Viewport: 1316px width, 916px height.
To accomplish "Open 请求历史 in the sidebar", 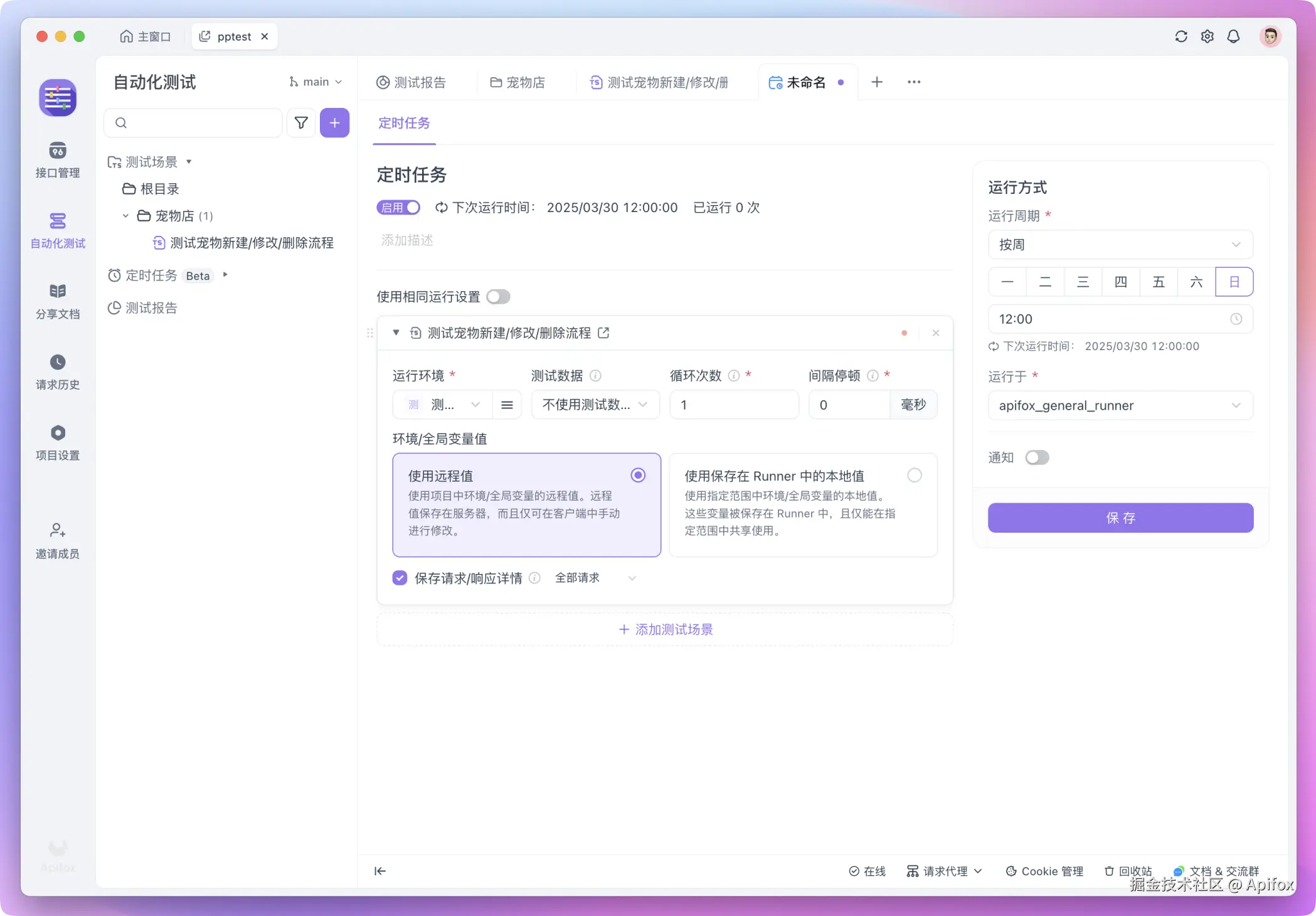I will (x=57, y=371).
